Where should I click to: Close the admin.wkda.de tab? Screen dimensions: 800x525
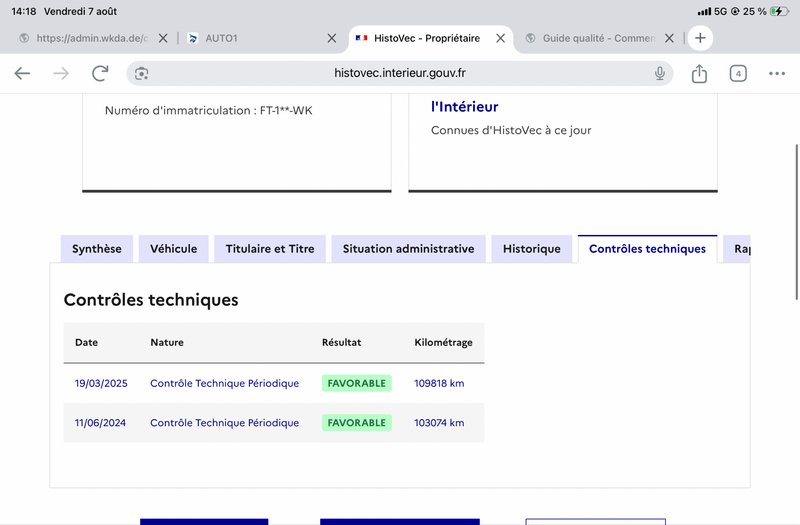[163, 38]
